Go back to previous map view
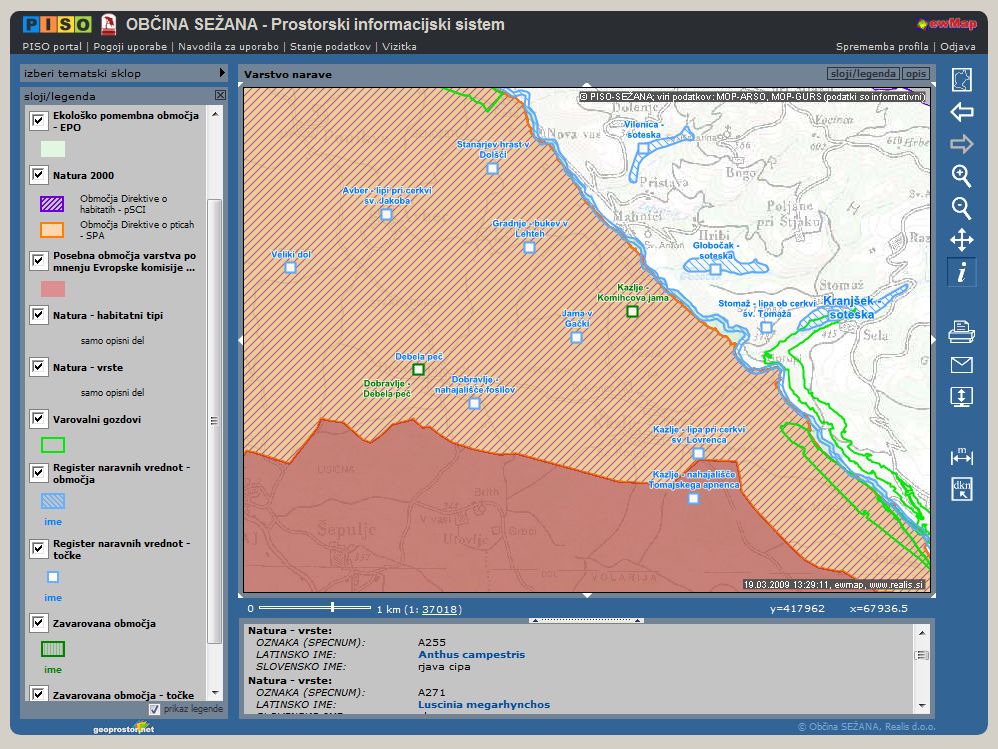This screenshot has width=998, height=749. (x=961, y=112)
